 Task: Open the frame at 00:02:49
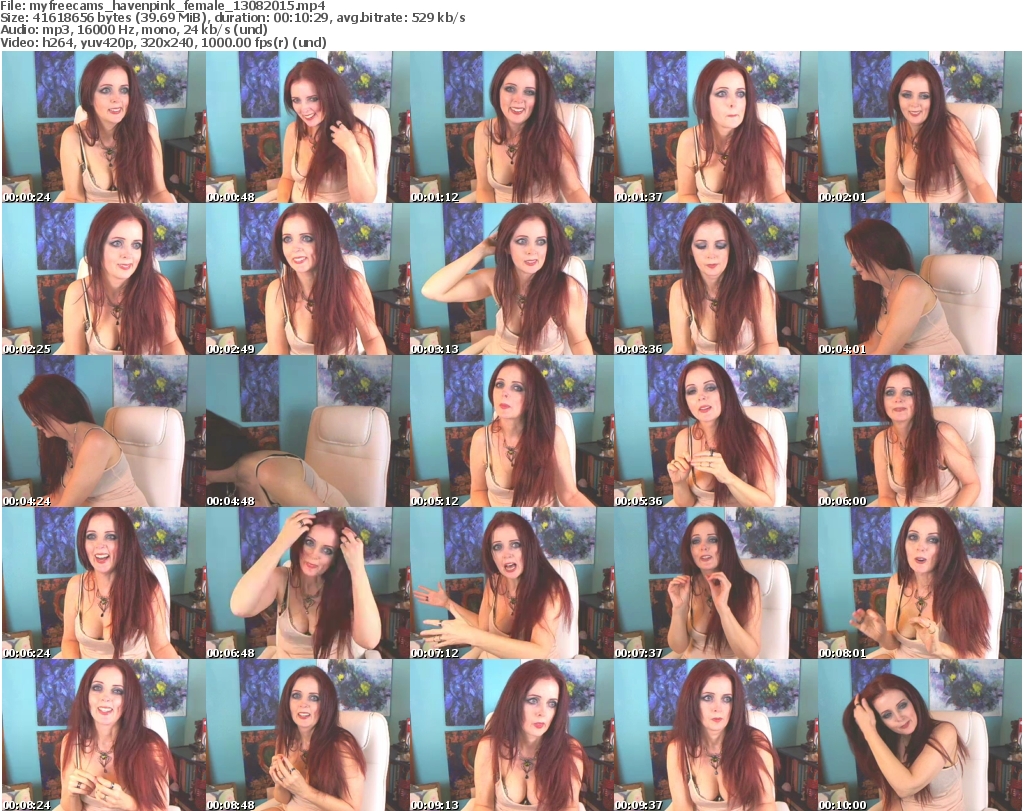tap(308, 279)
